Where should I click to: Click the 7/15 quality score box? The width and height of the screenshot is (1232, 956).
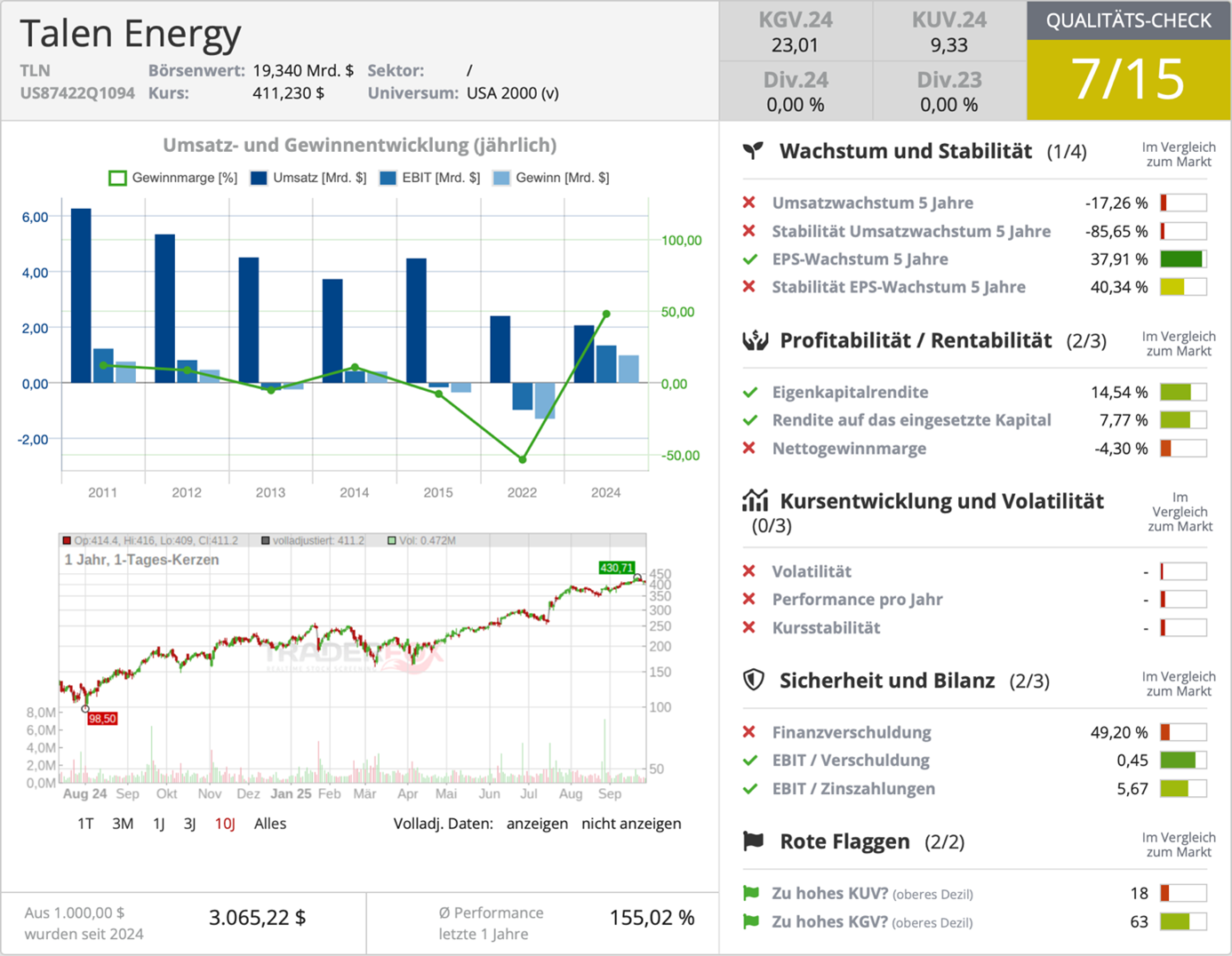[x=1129, y=80]
